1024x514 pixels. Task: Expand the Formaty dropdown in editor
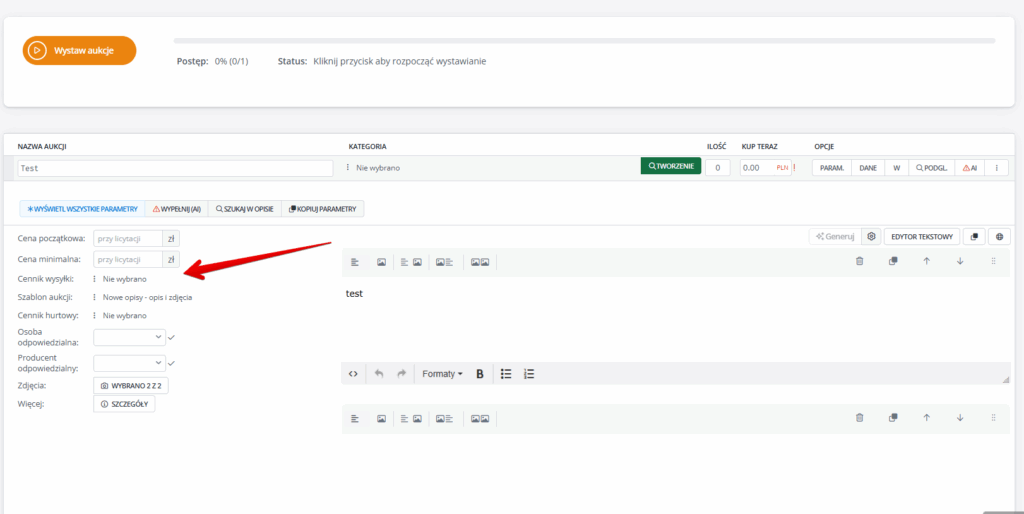(x=442, y=374)
